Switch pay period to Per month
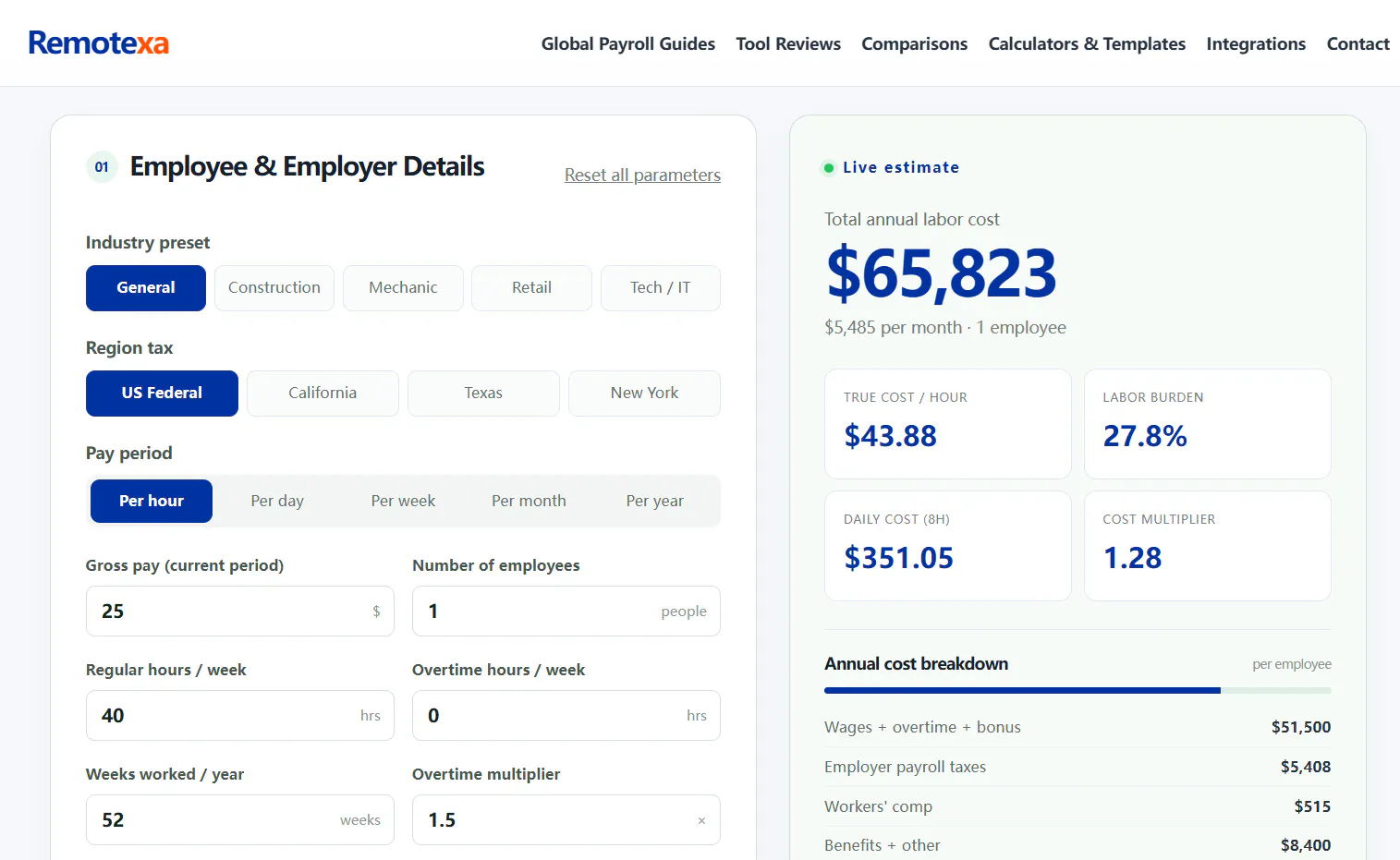 529,501
